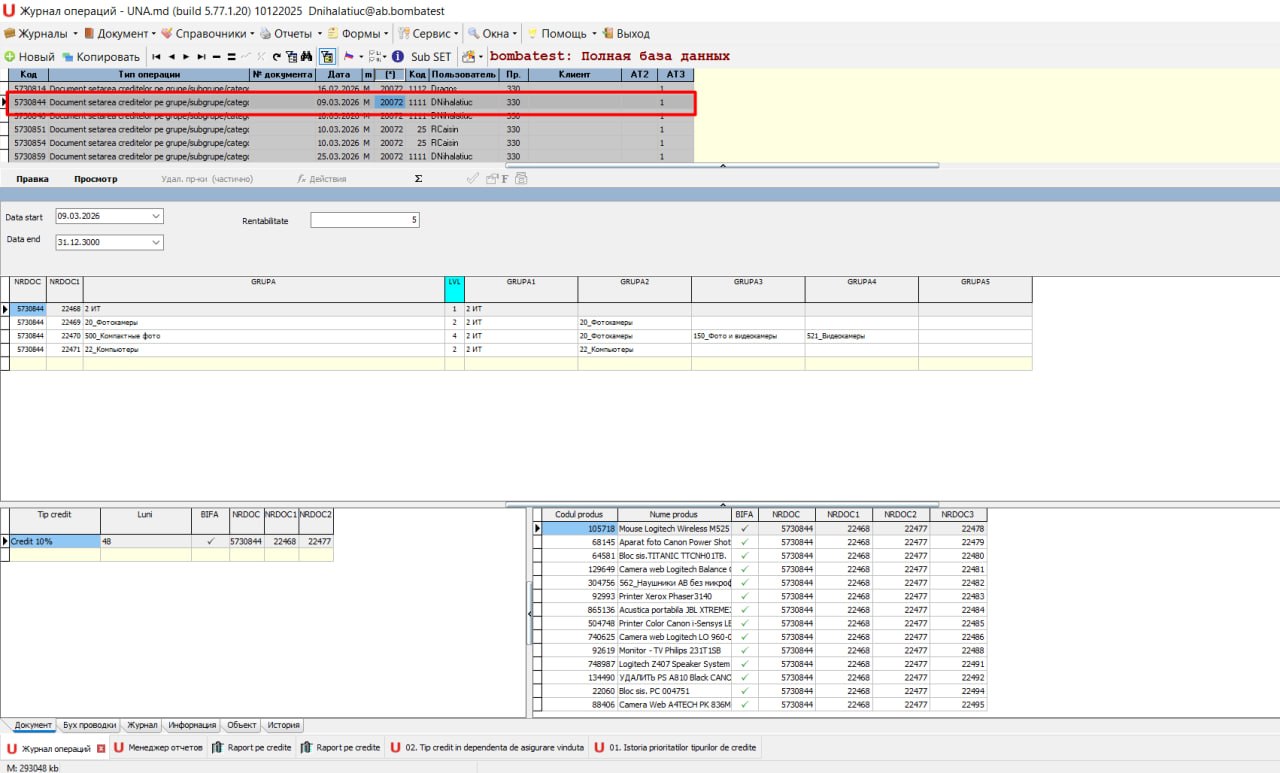1280x773 pixels.
Task: Open the fx Действия actions button
Action: 321,179
